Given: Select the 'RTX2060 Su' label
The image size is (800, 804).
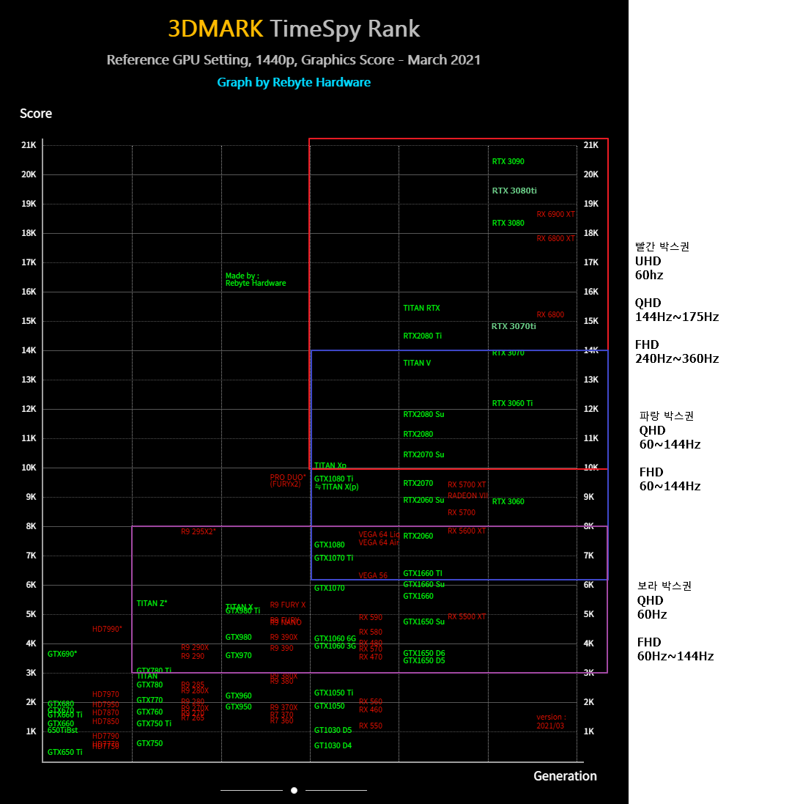Looking at the screenshot, I should coord(424,500).
